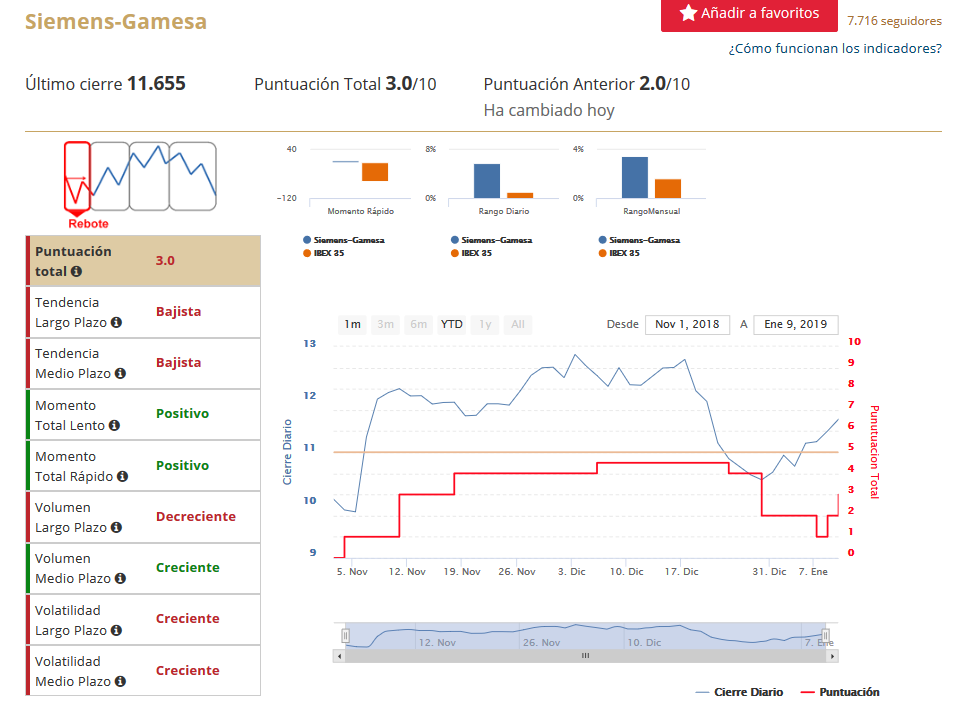The width and height of the screenshot is (956, 720).
Task: Click Añadir a favoritos button
Action: (x=749, y=14)
